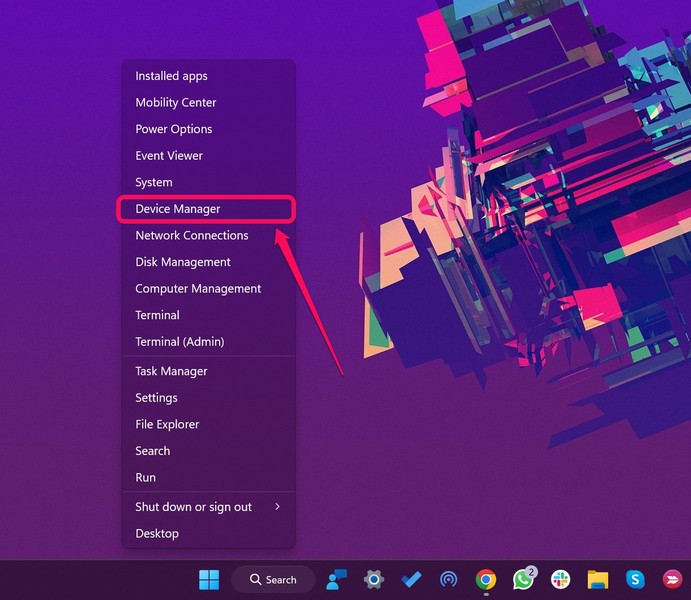The width and height of the screenshot is (691, 600).
Task: Open Installed apps from the menu
Action: click(x=172, y=76)
